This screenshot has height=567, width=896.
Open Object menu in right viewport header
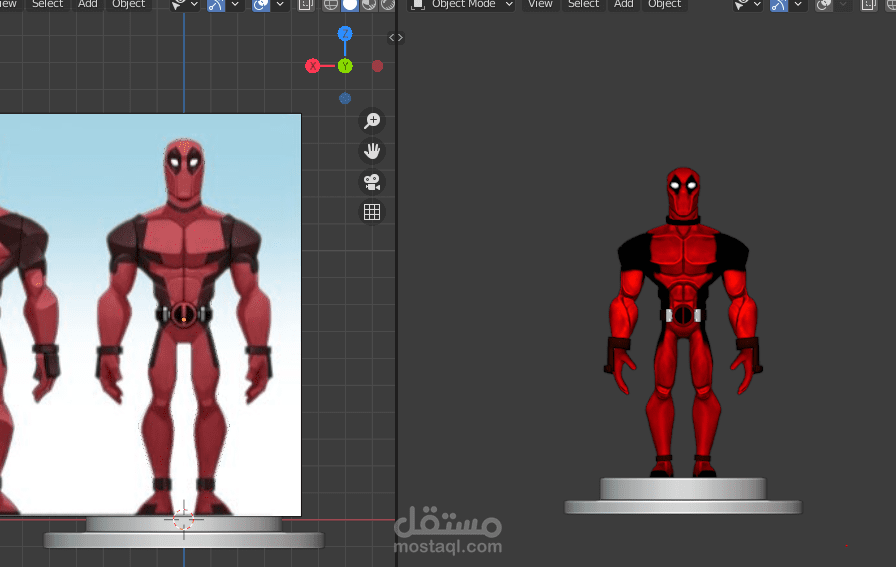click(x=664, y=4)
